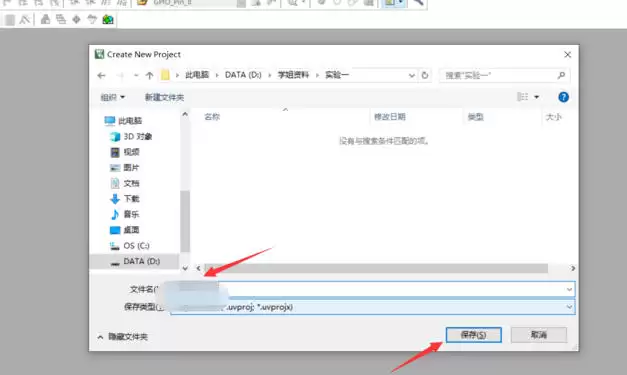The image size is (627, 375).
Task: Open help with the blue question mark
Action: (563, 97)
